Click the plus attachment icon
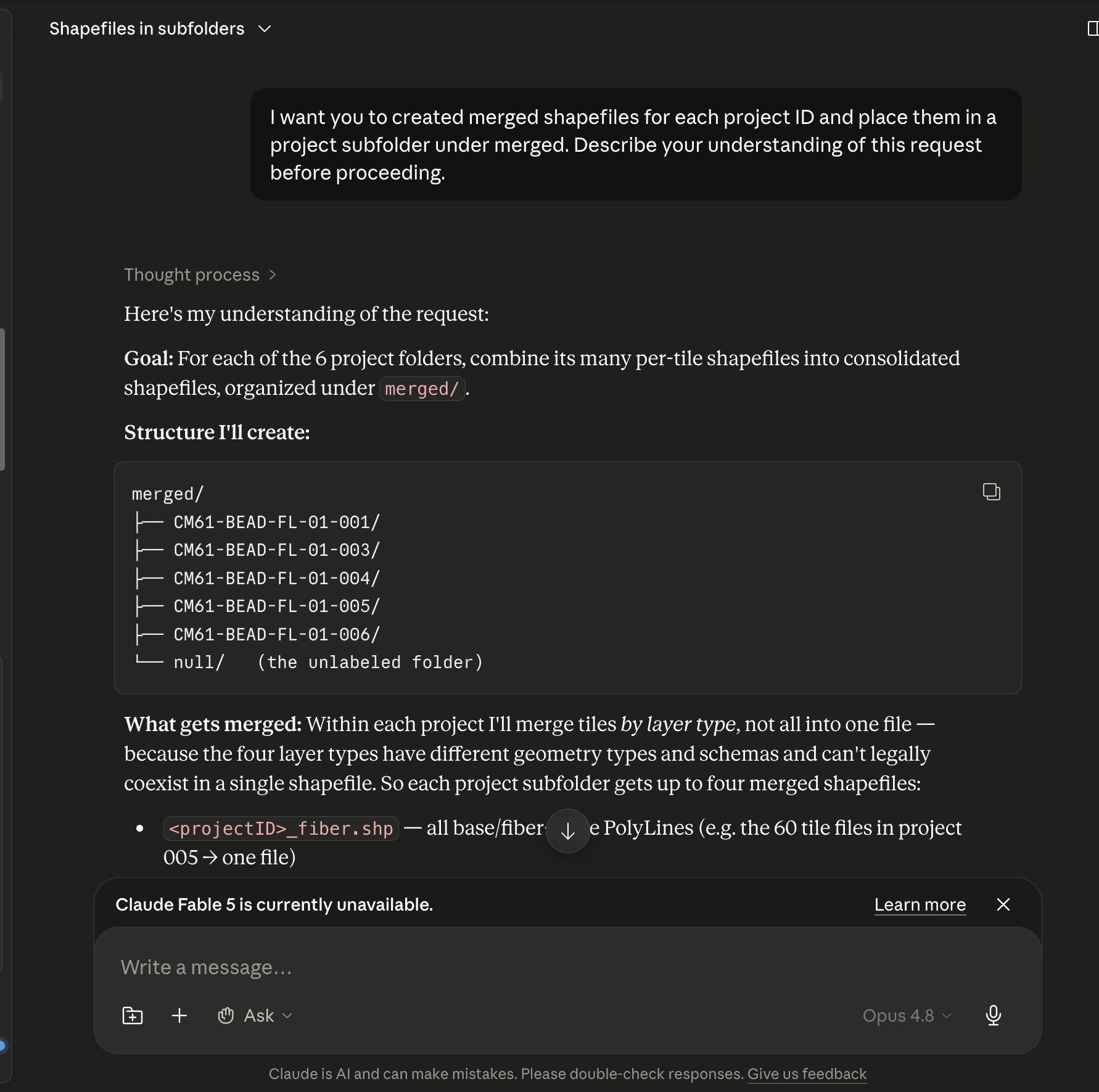The image size is (1099, 1092). click(179, 1015)
